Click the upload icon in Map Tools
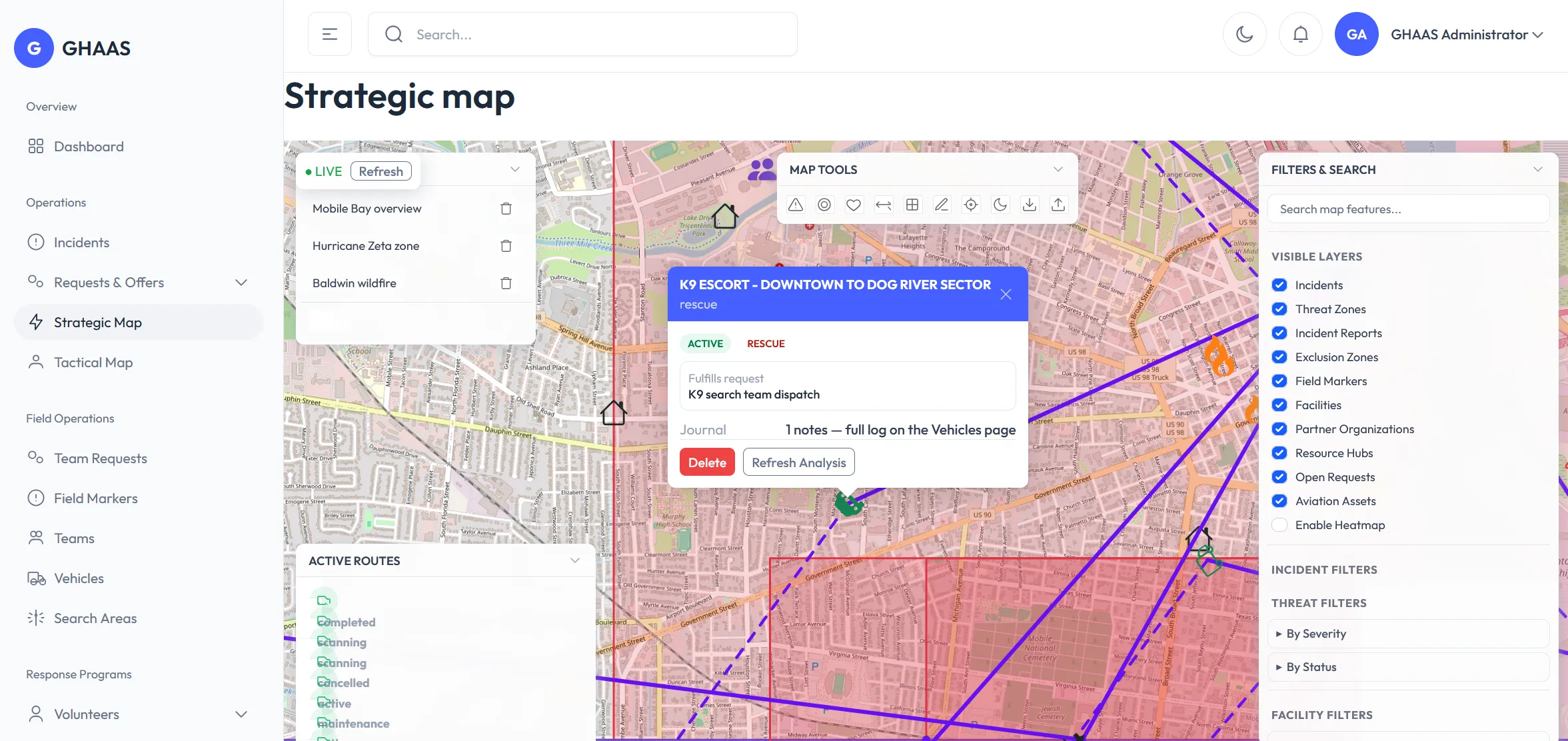The width and height of the screenshot is (1568, 741). tap(1058, 205)
